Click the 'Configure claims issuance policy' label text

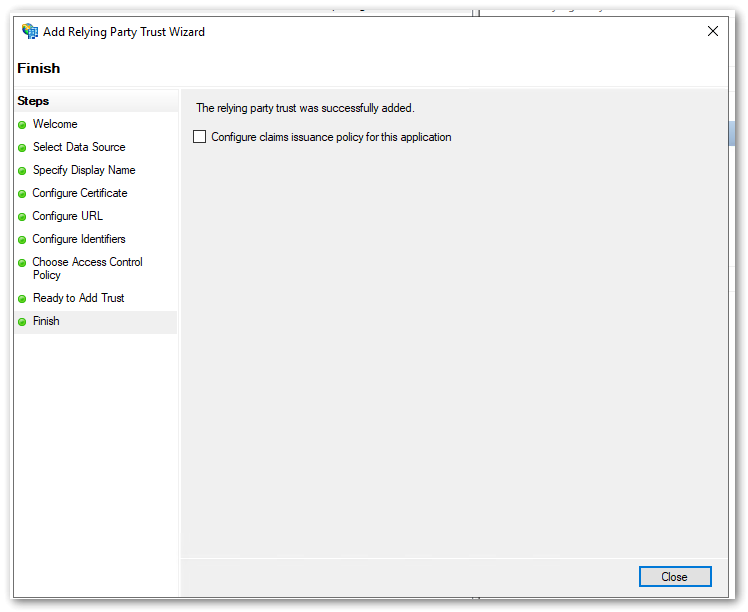(x=331, y=137)
